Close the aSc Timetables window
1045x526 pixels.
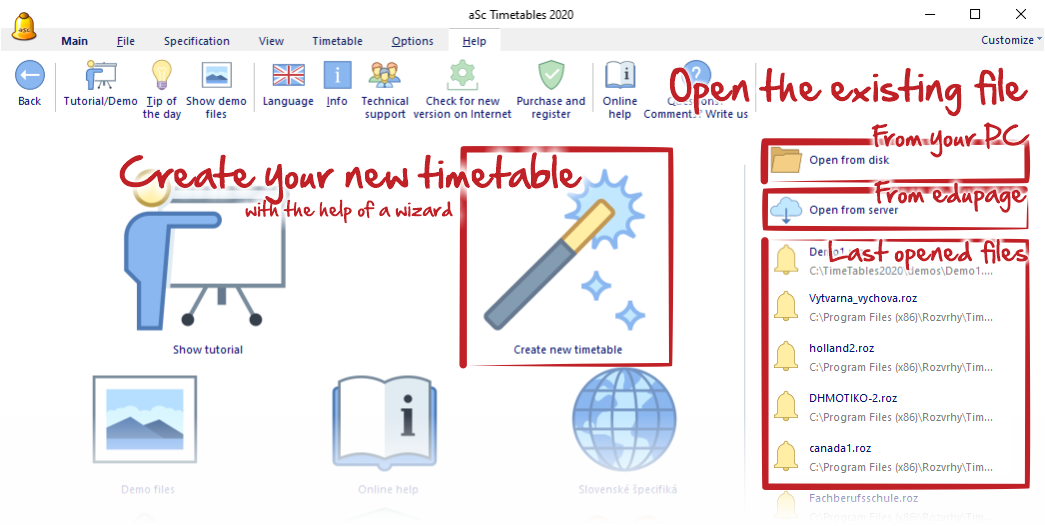[1020, 14]
